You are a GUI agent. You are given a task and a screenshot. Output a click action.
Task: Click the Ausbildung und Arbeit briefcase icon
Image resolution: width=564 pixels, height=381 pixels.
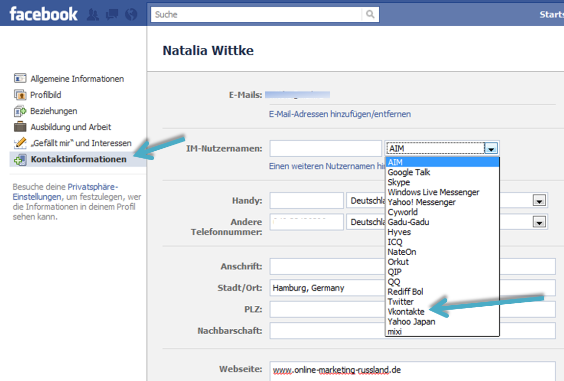pos(20,127)
